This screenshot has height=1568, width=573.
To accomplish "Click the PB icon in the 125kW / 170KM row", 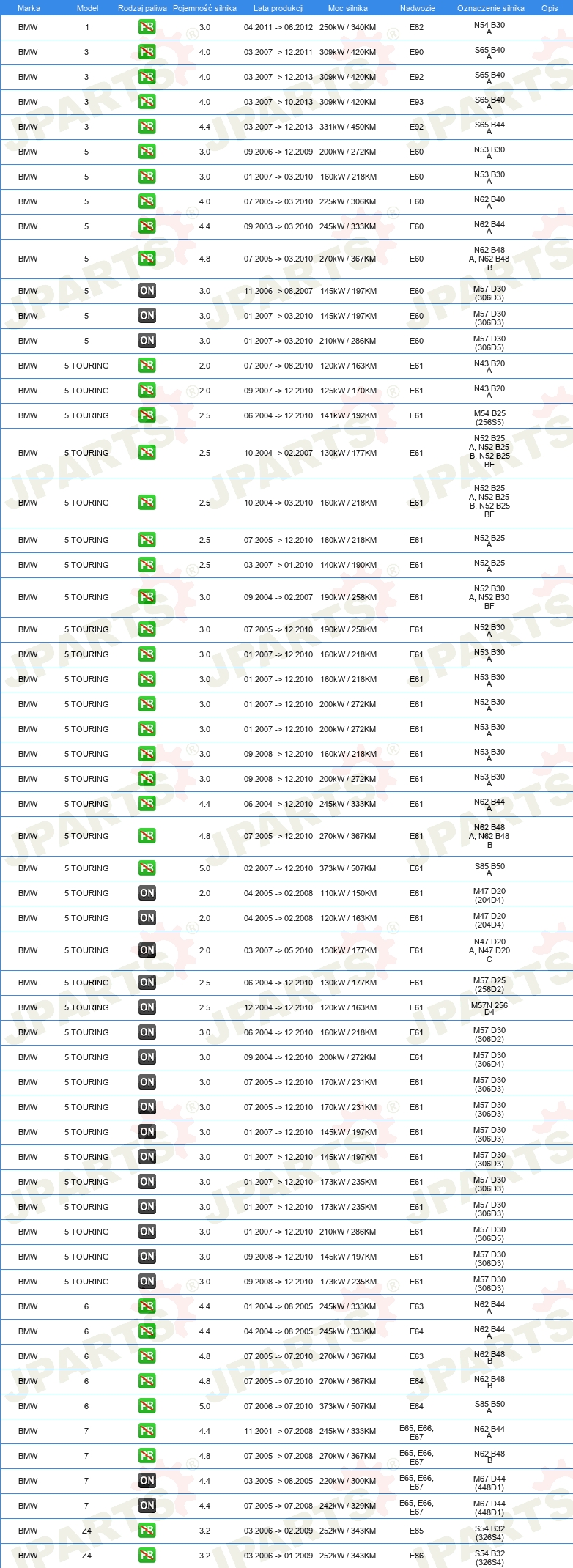I will click(x=147, y=391).
